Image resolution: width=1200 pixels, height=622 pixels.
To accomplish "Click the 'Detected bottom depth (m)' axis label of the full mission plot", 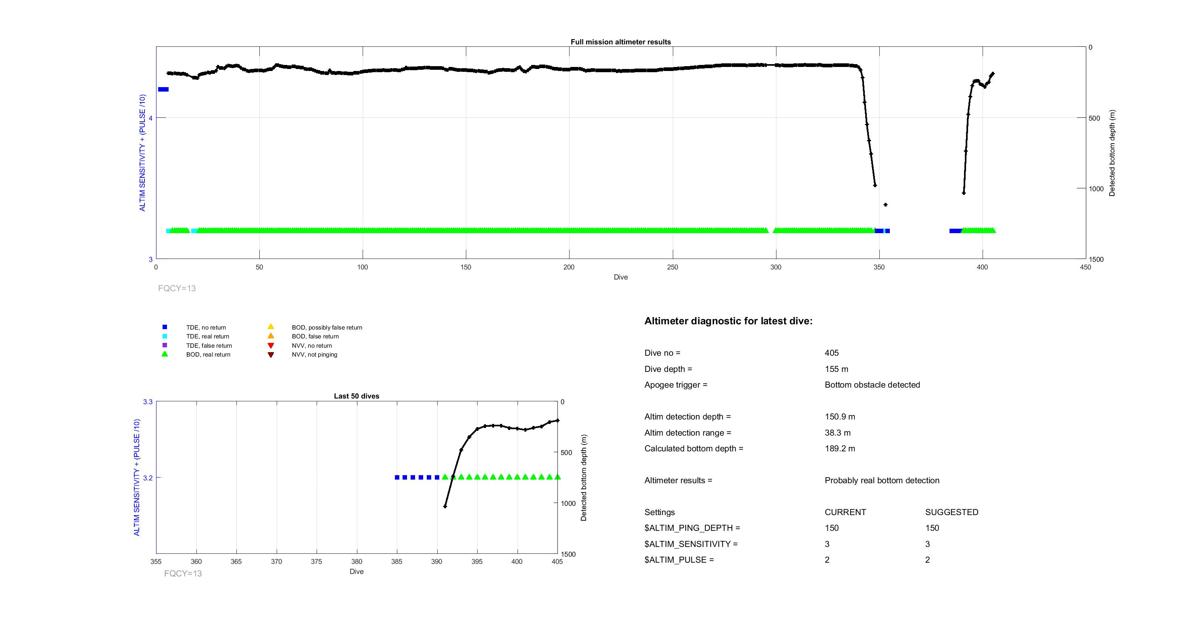I will click(1113, 153).
